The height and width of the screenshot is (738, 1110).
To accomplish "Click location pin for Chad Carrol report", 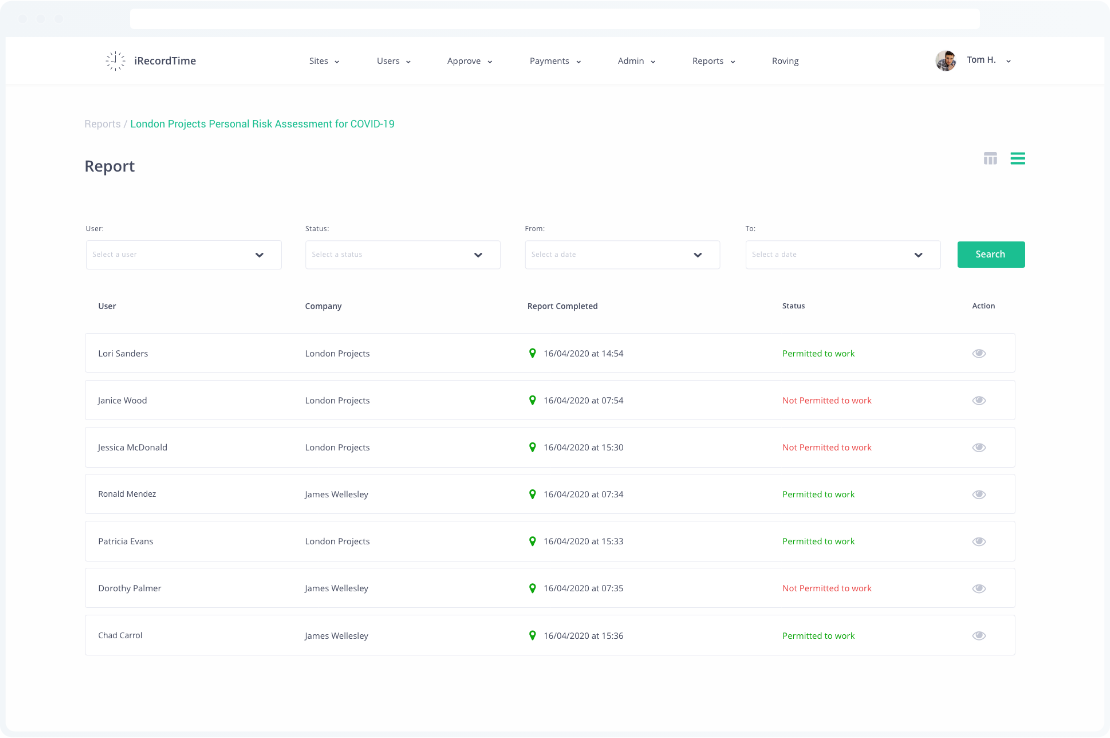I will point(532,635).
